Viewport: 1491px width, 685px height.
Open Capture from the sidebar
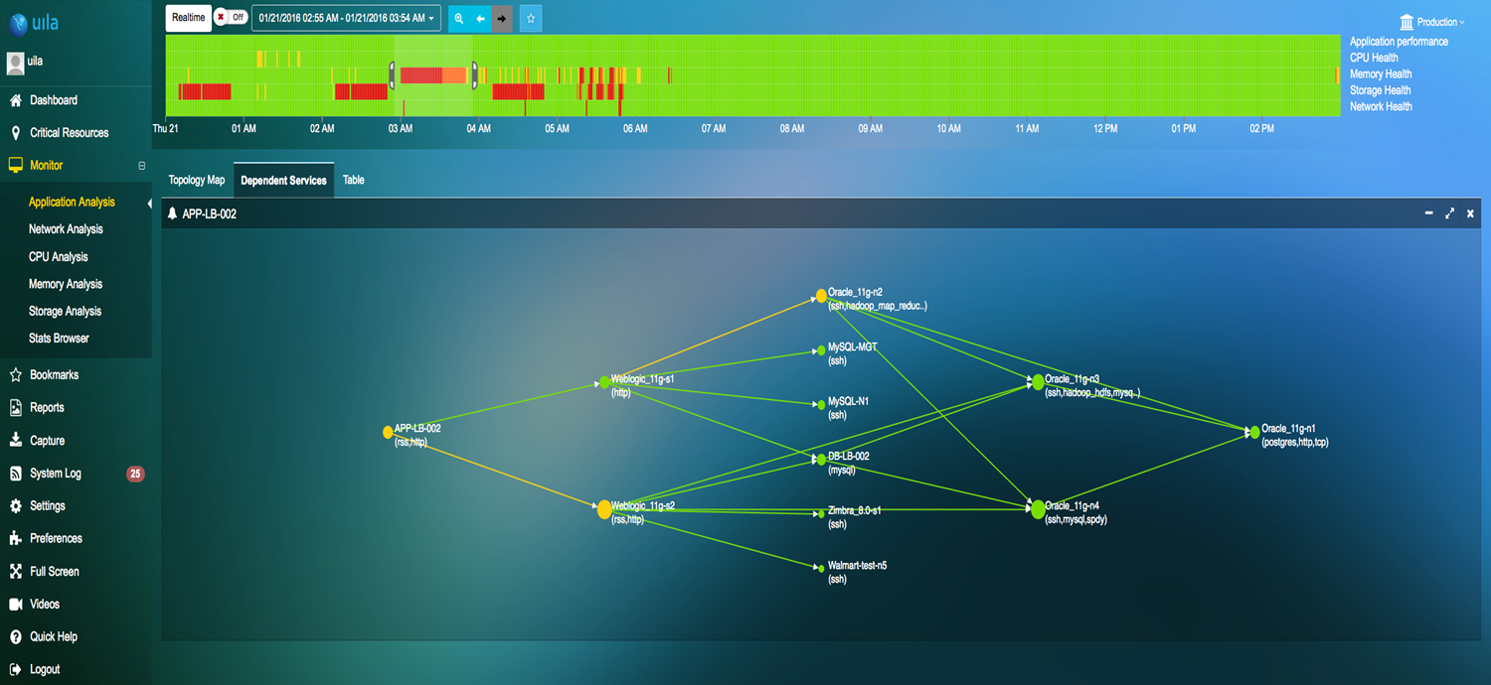click(x=47, y=441)
